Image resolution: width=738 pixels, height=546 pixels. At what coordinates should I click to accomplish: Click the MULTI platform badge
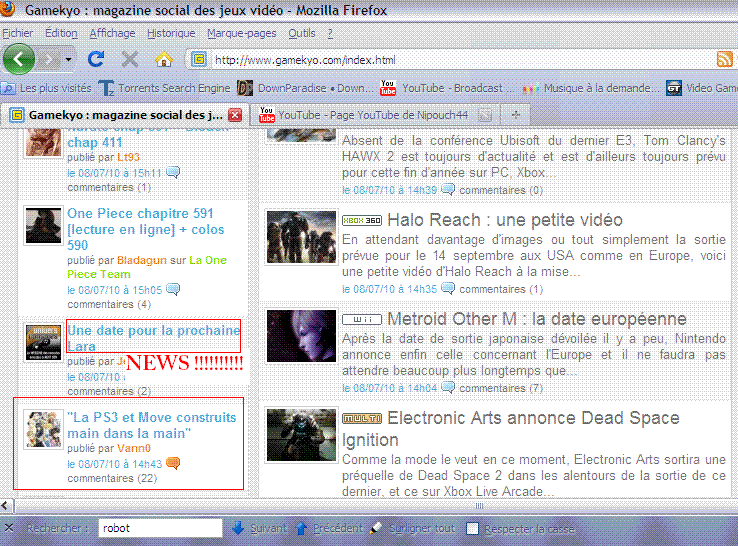pos(361,418)
